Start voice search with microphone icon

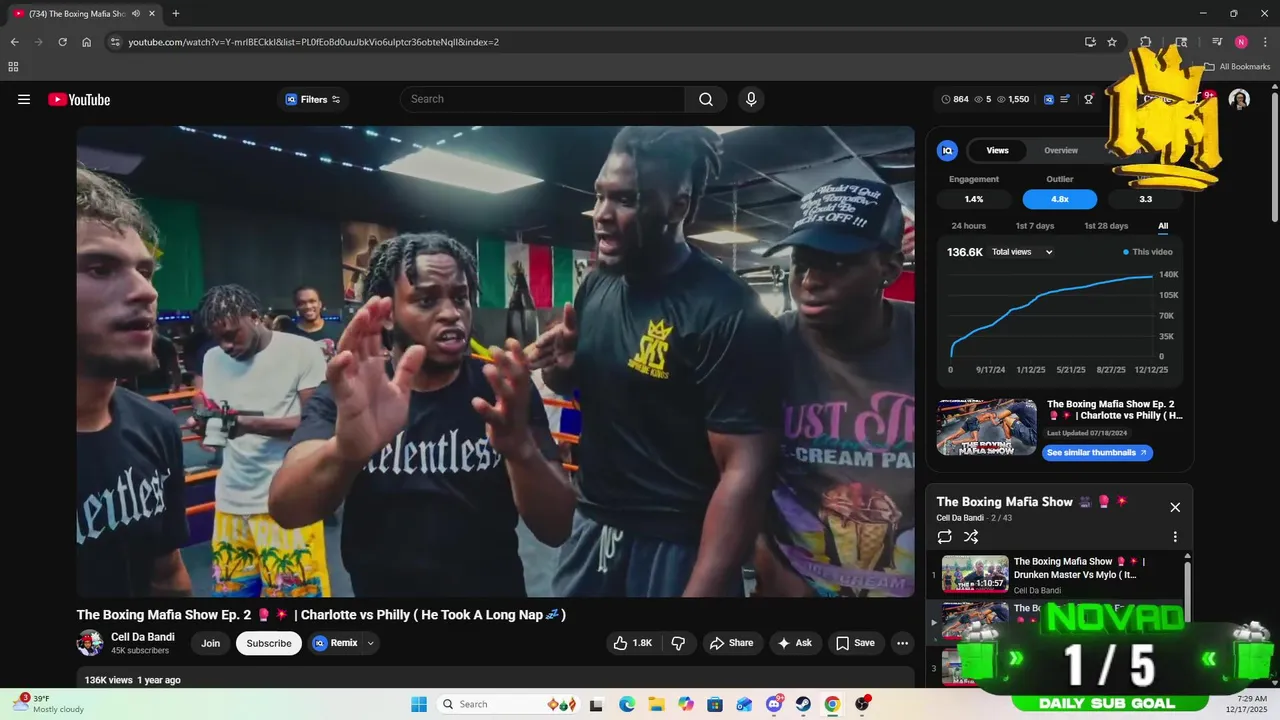[751, 99]
